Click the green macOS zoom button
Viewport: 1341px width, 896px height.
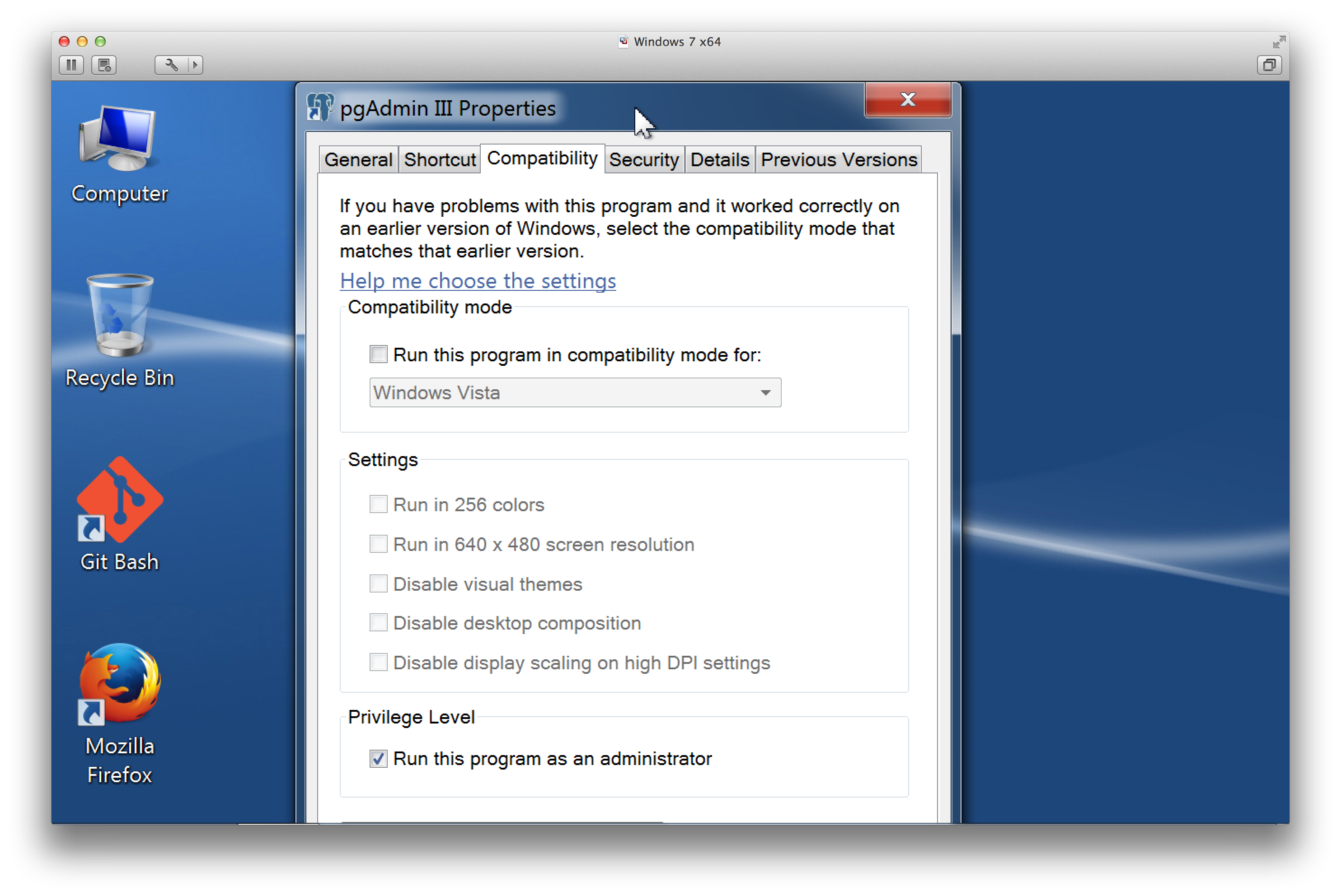click(100, 42)
